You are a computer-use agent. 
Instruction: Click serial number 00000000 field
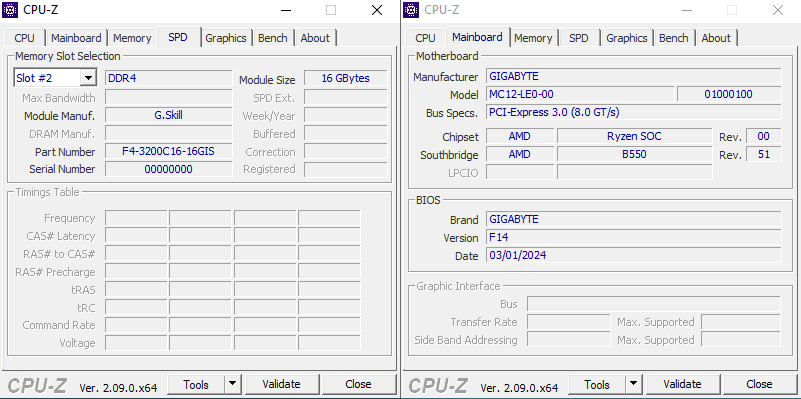169,169
